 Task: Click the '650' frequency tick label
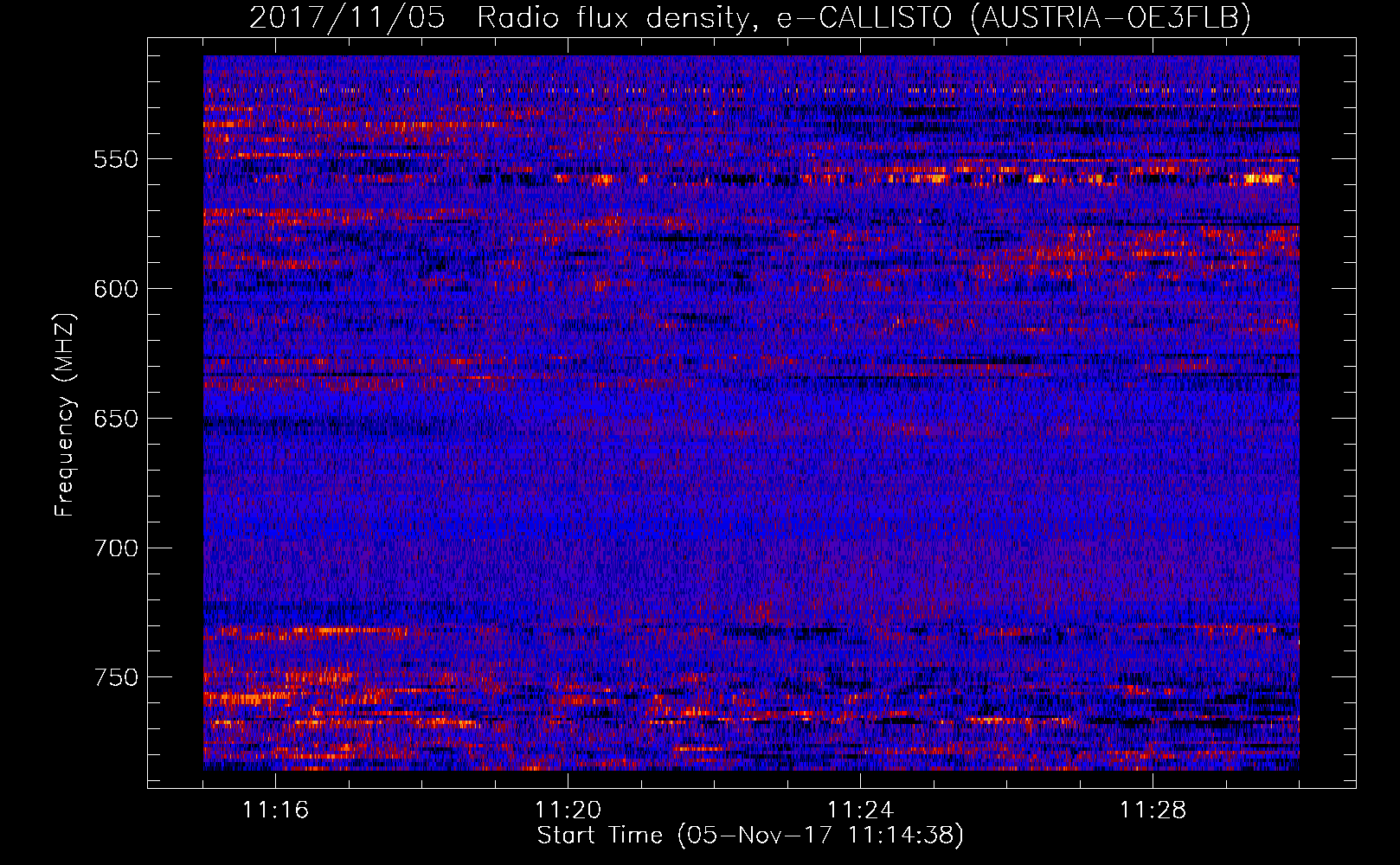116,419
